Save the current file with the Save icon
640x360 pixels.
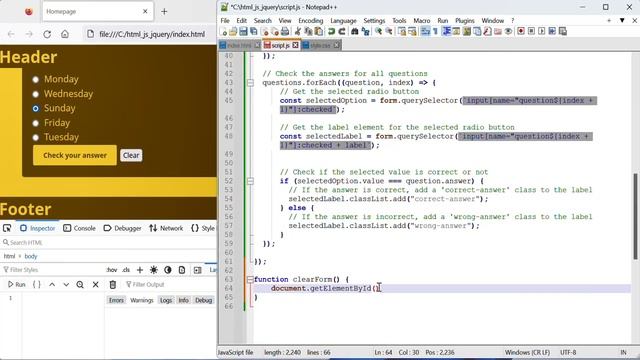[x=243, y=31]
